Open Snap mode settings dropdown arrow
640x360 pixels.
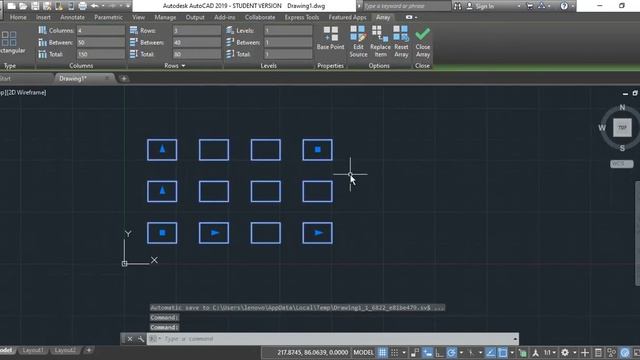point(404,352)
